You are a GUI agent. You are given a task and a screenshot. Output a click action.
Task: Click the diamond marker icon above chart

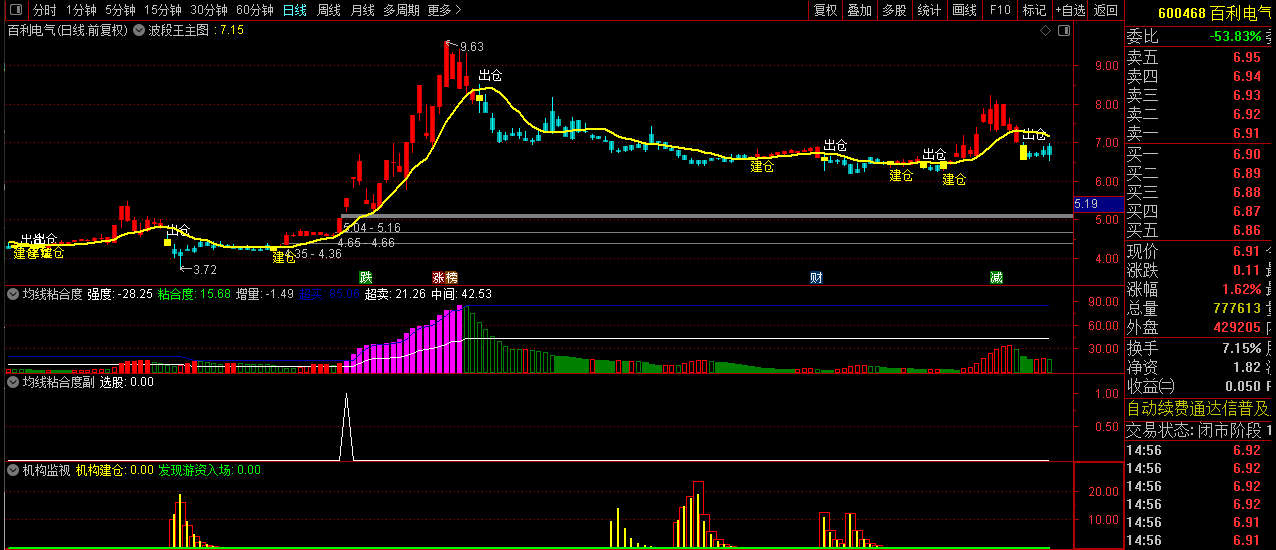point(1045,31)
